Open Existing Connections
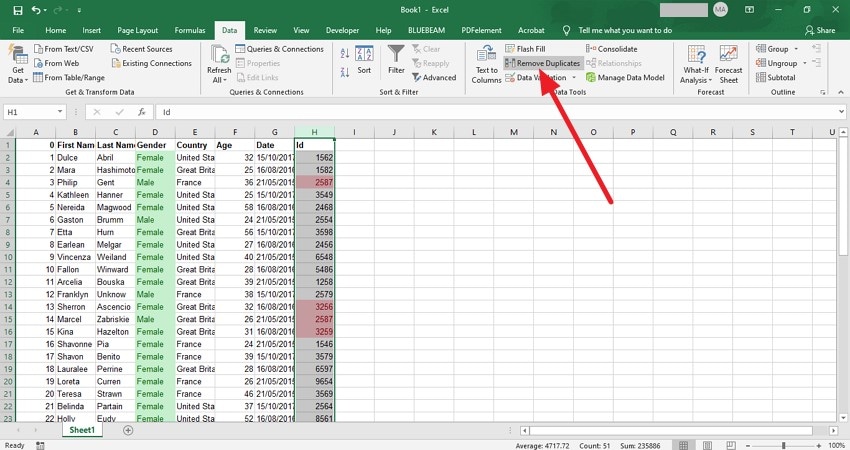 151,63
